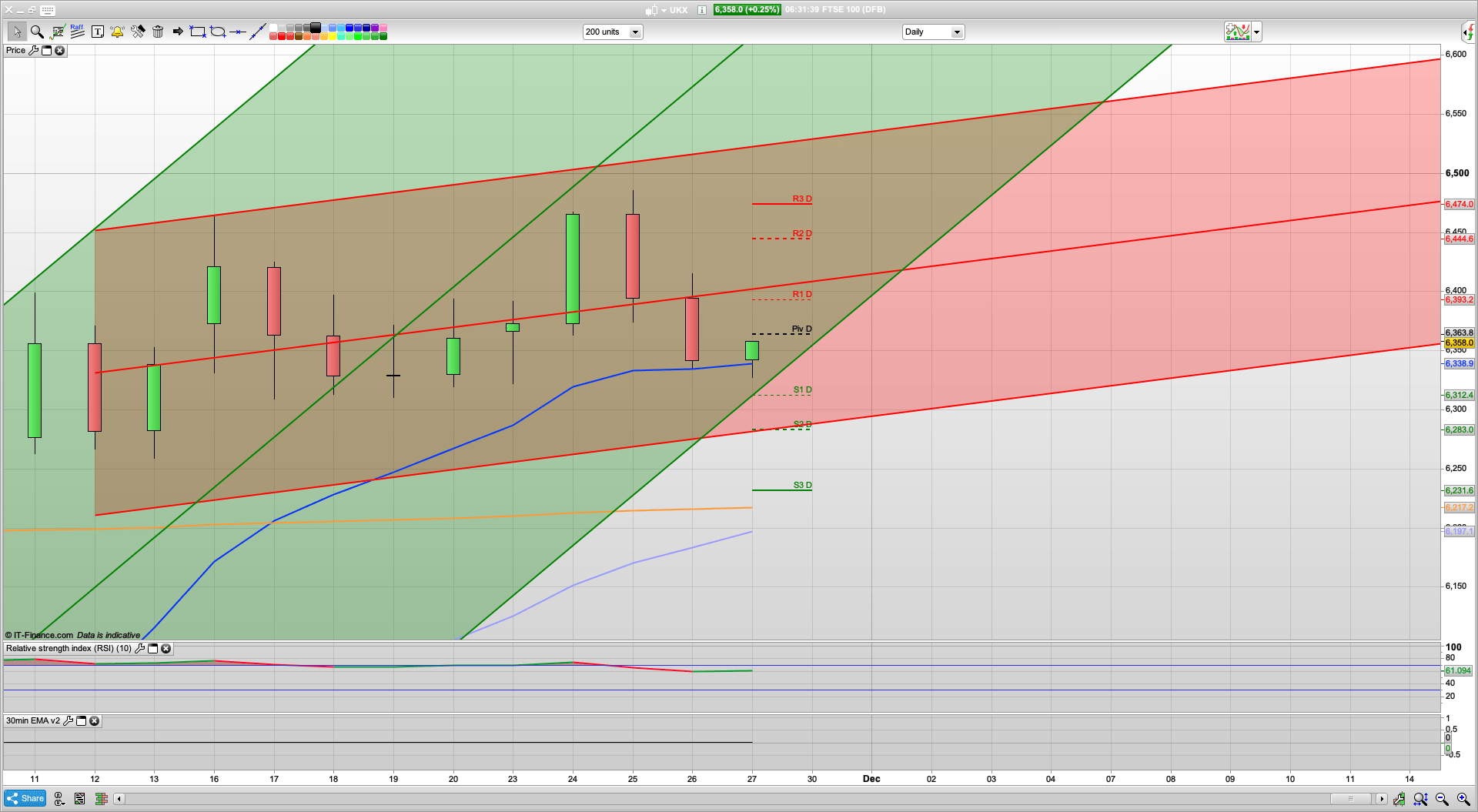Open the RSI indicator settings wrench
Image resolution: width=1478 pixels, height=812 pixels.
coord(139,649)
